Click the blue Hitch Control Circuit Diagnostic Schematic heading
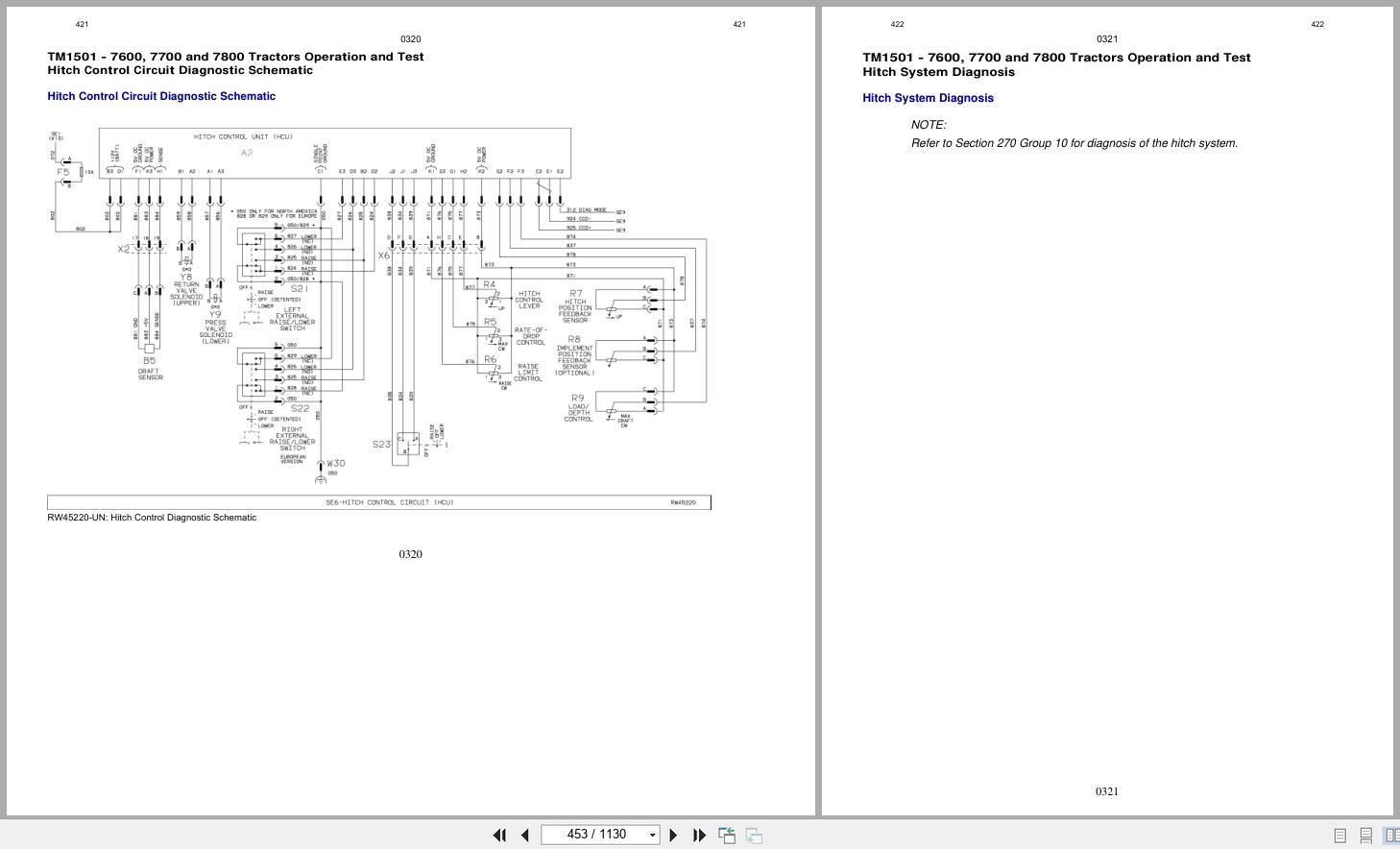The width and height of the screenshot is (1400, 849). pyautogui.click(x=161, y=96)
